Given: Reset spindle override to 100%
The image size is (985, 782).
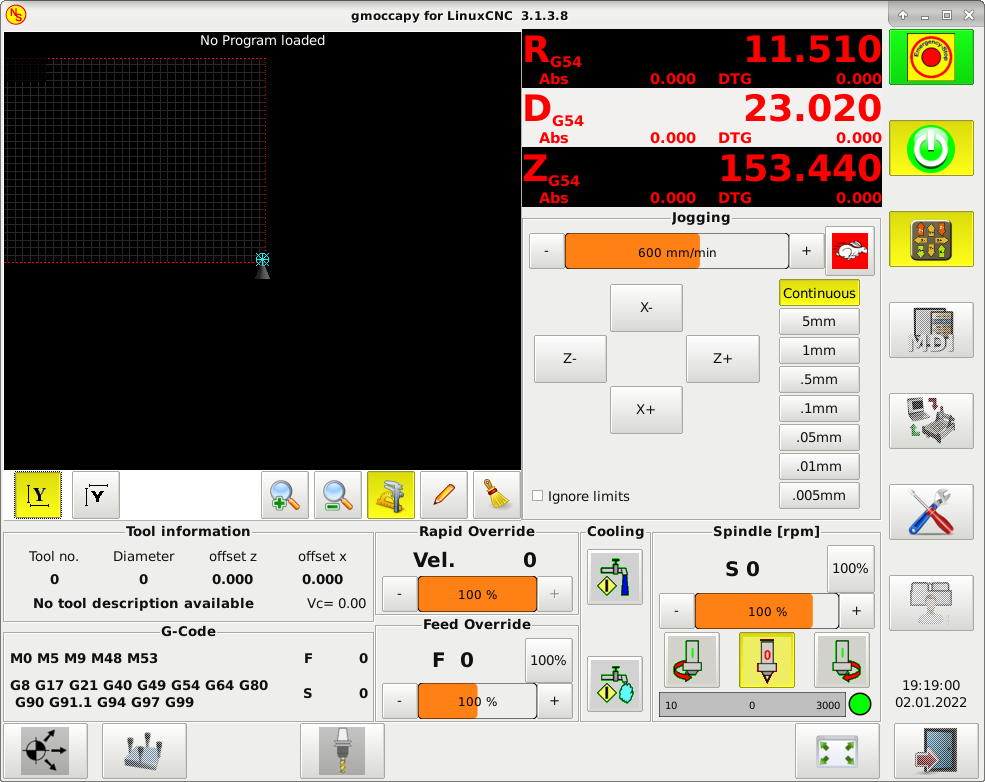Looking at the screenshot, I should pos(851,568).
